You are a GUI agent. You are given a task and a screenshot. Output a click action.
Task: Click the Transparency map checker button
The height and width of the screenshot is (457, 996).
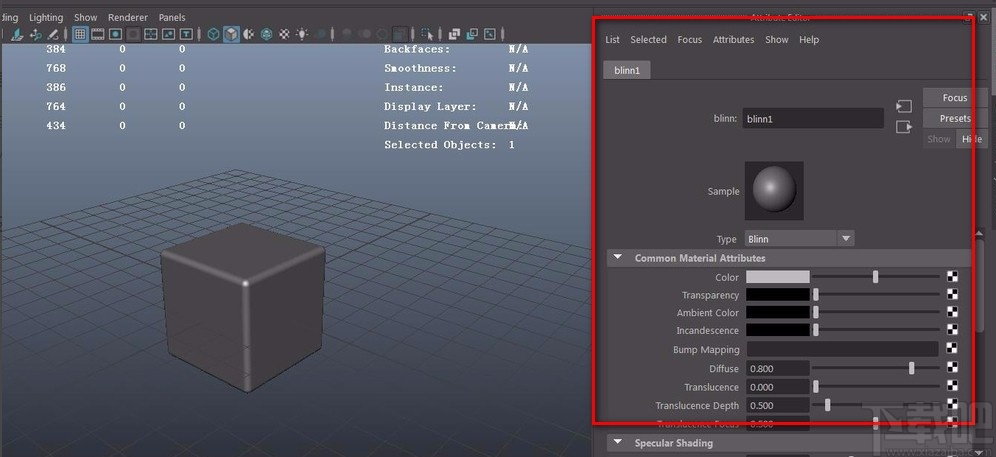point(952,294)
